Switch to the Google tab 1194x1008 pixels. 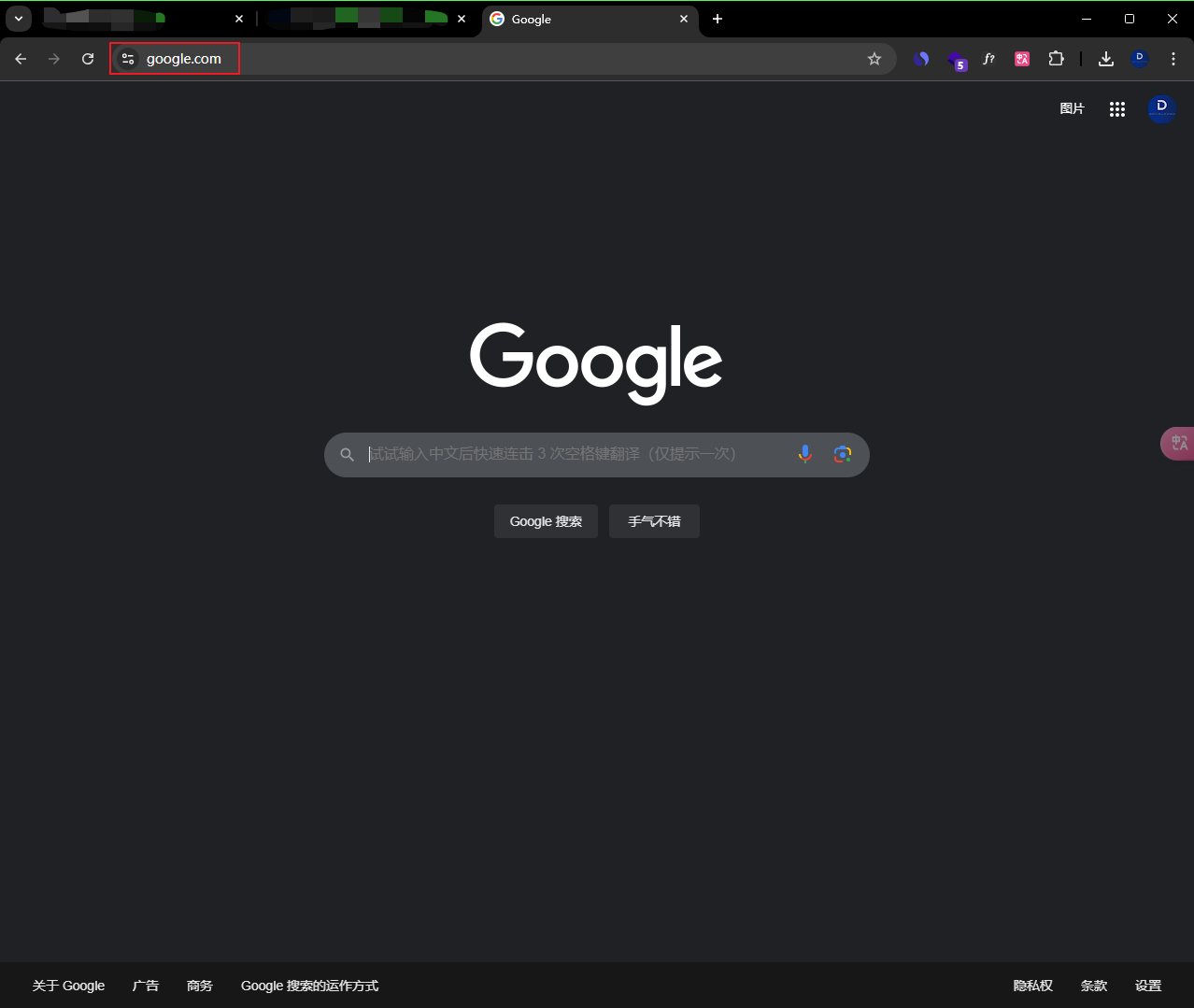[590, 19]
